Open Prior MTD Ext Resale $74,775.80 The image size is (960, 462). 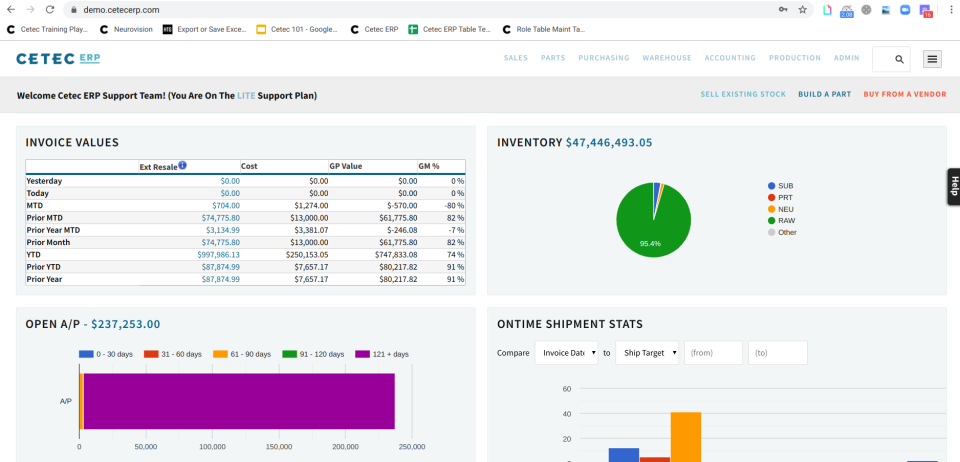[221, 218]
